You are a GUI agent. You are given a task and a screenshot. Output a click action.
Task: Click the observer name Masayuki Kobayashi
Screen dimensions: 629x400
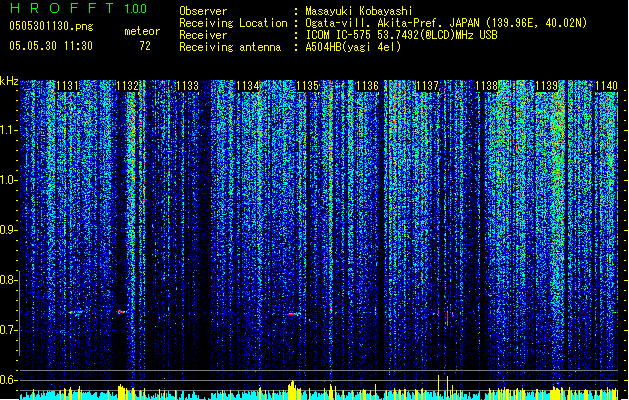(359, 11)
